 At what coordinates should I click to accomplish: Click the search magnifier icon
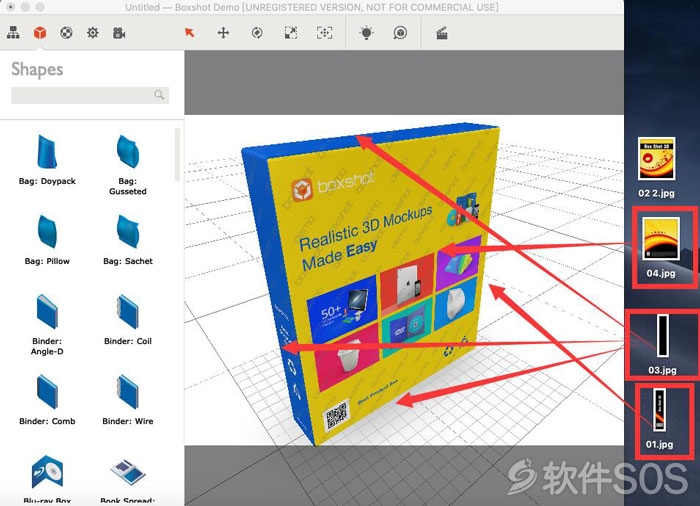coord(159,95)
